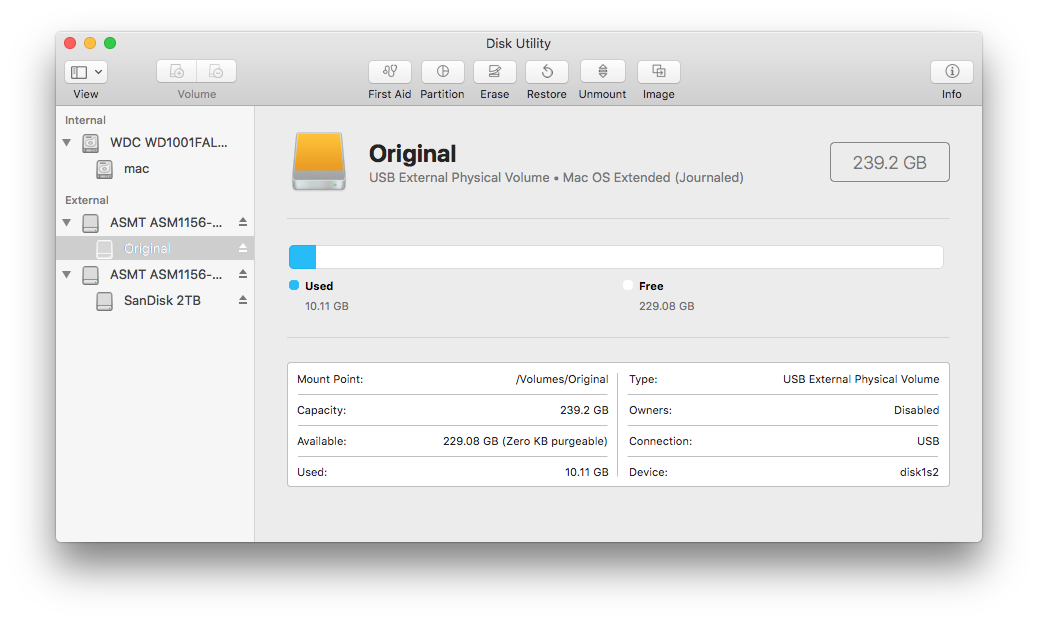Click the Add Volume icon
1038x622 pixels.
177,71
